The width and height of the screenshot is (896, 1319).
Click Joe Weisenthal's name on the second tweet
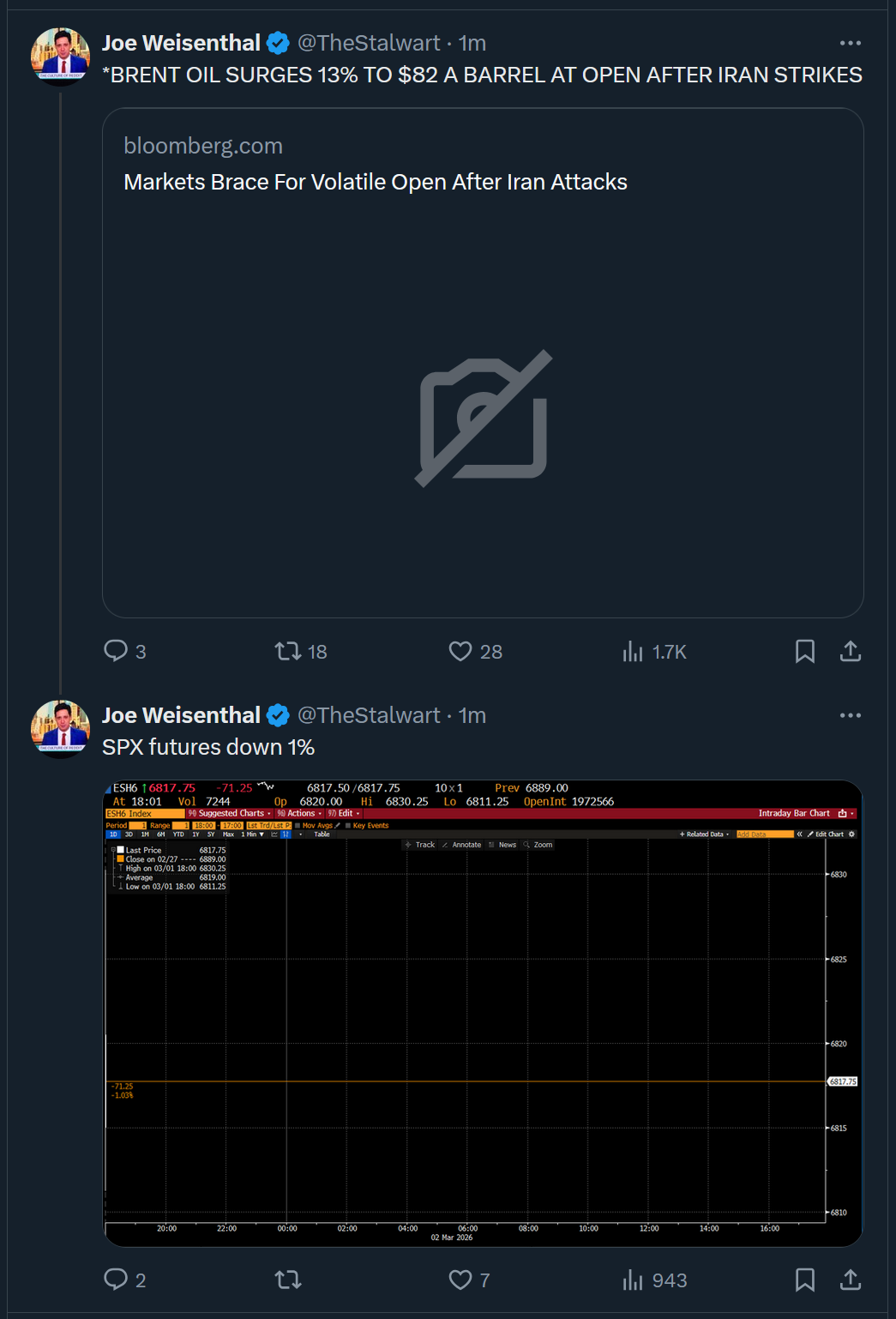click(181, 715)
